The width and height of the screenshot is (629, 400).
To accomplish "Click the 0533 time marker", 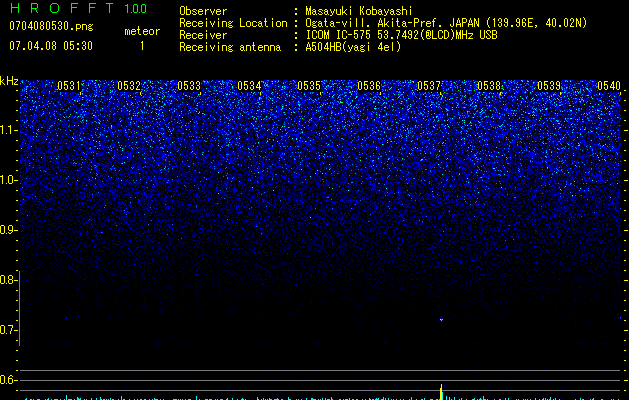I will point(189,86).
